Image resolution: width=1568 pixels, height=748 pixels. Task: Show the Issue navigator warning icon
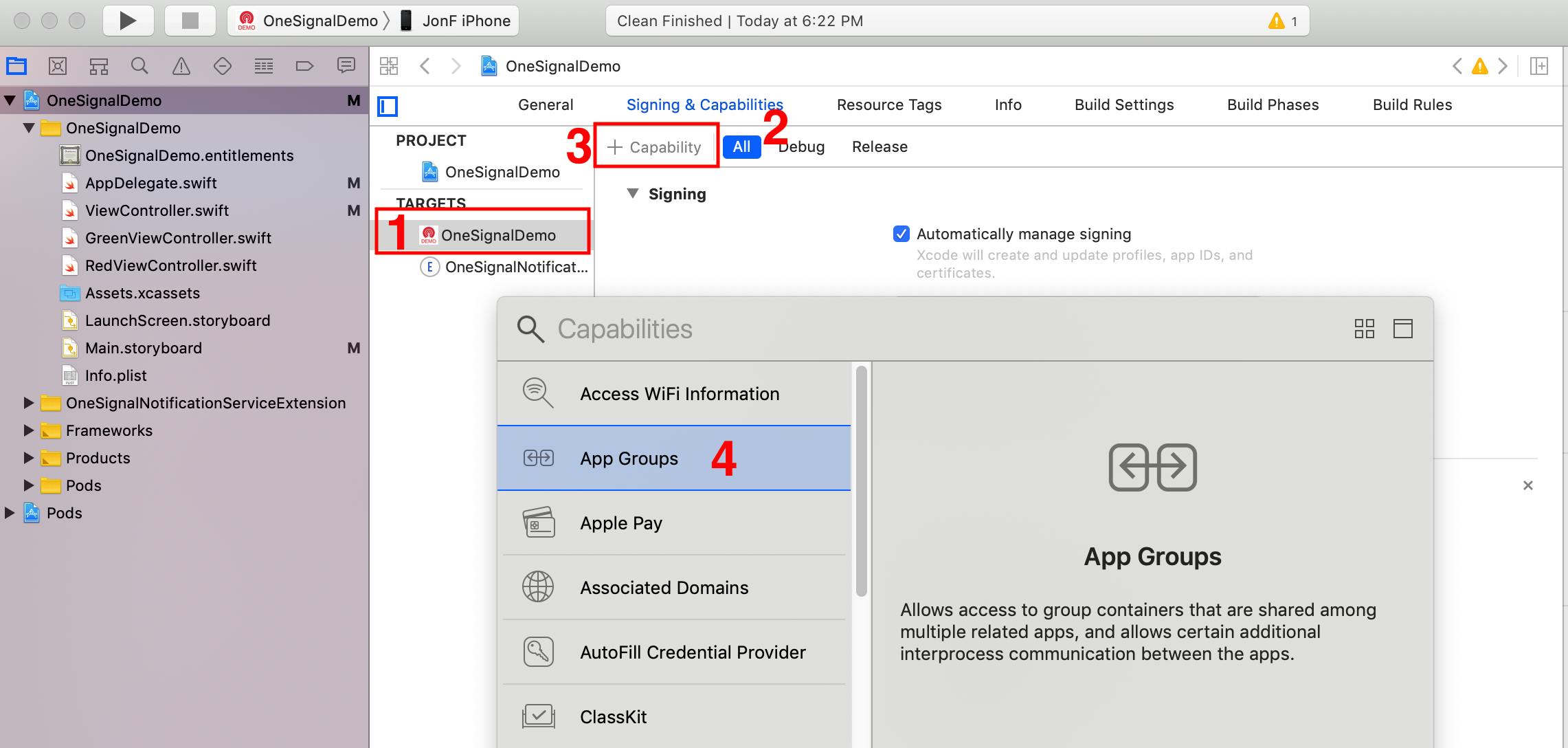point(181,66)
